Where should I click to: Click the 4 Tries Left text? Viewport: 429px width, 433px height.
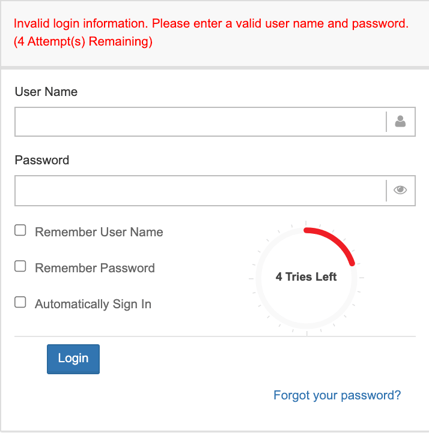tap(306, 277)
